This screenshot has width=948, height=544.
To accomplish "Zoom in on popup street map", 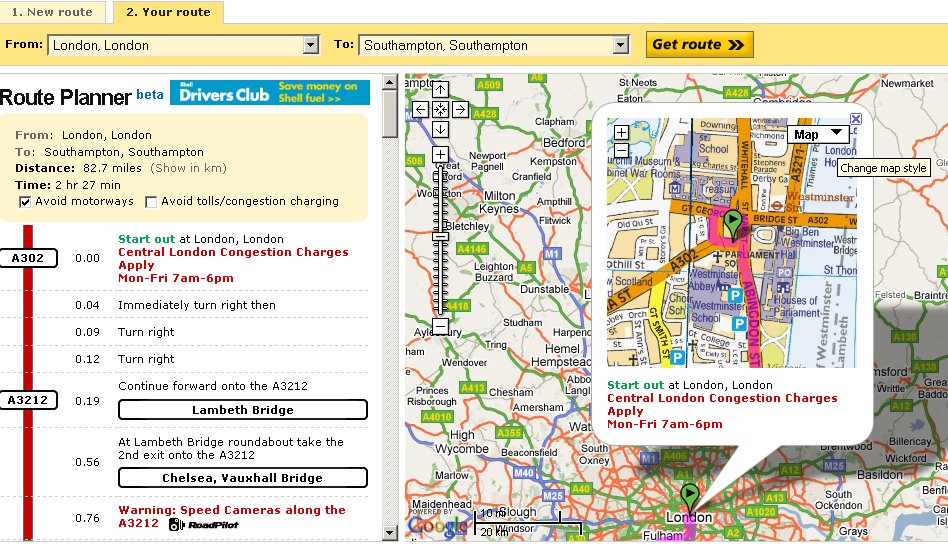I will pyautogui.click(x=621, y=132).
